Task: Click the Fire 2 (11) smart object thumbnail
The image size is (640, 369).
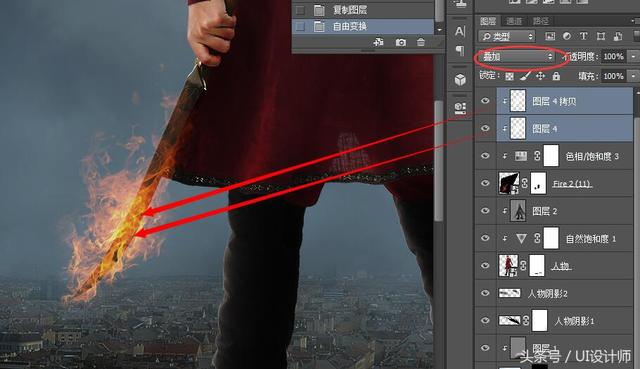Action: (x=509, y=183)
